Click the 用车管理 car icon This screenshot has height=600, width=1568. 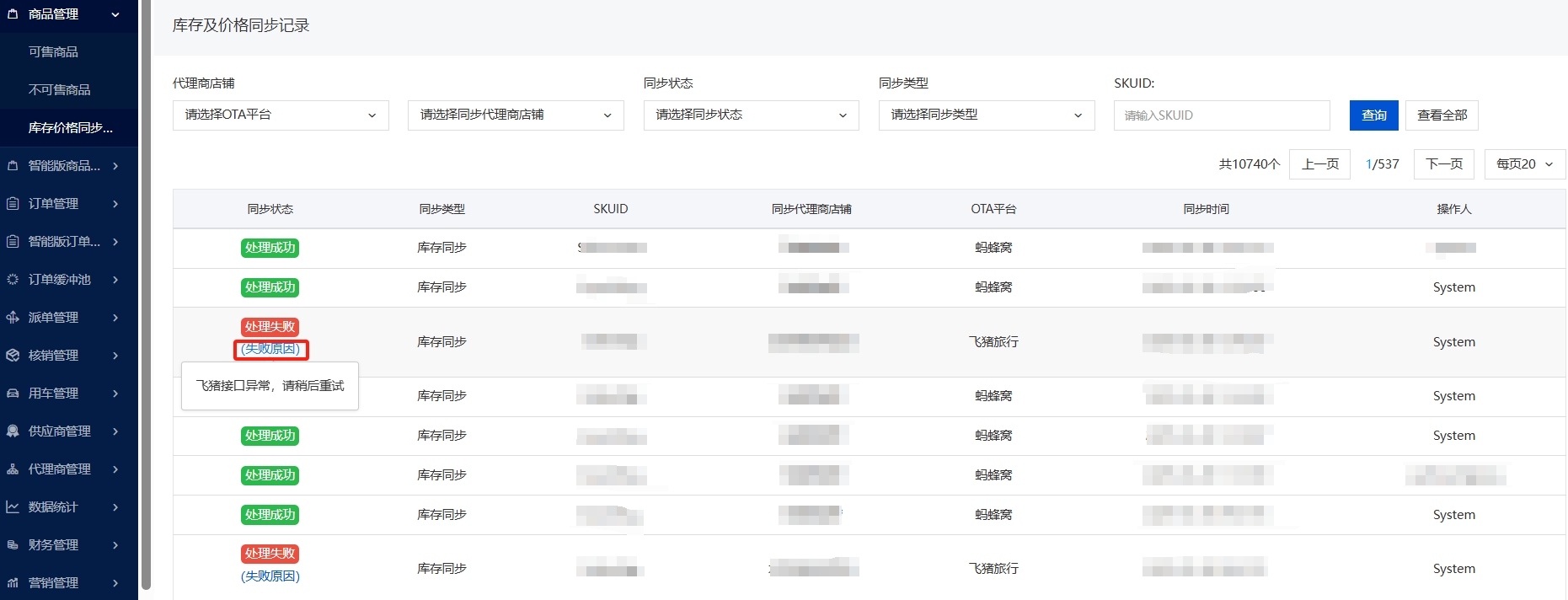pos(13,393)
